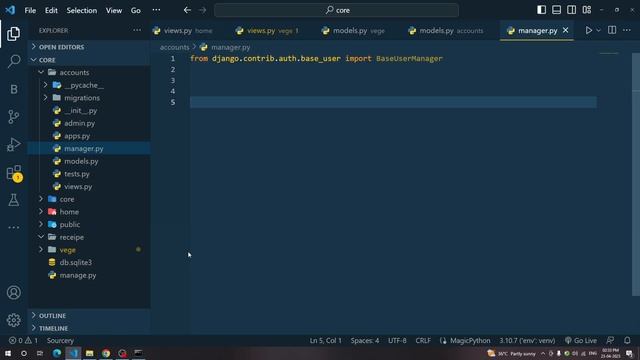The image size is (640, 360).
Task: Collapse the CORE workspace section
Action: click(89, 60)
